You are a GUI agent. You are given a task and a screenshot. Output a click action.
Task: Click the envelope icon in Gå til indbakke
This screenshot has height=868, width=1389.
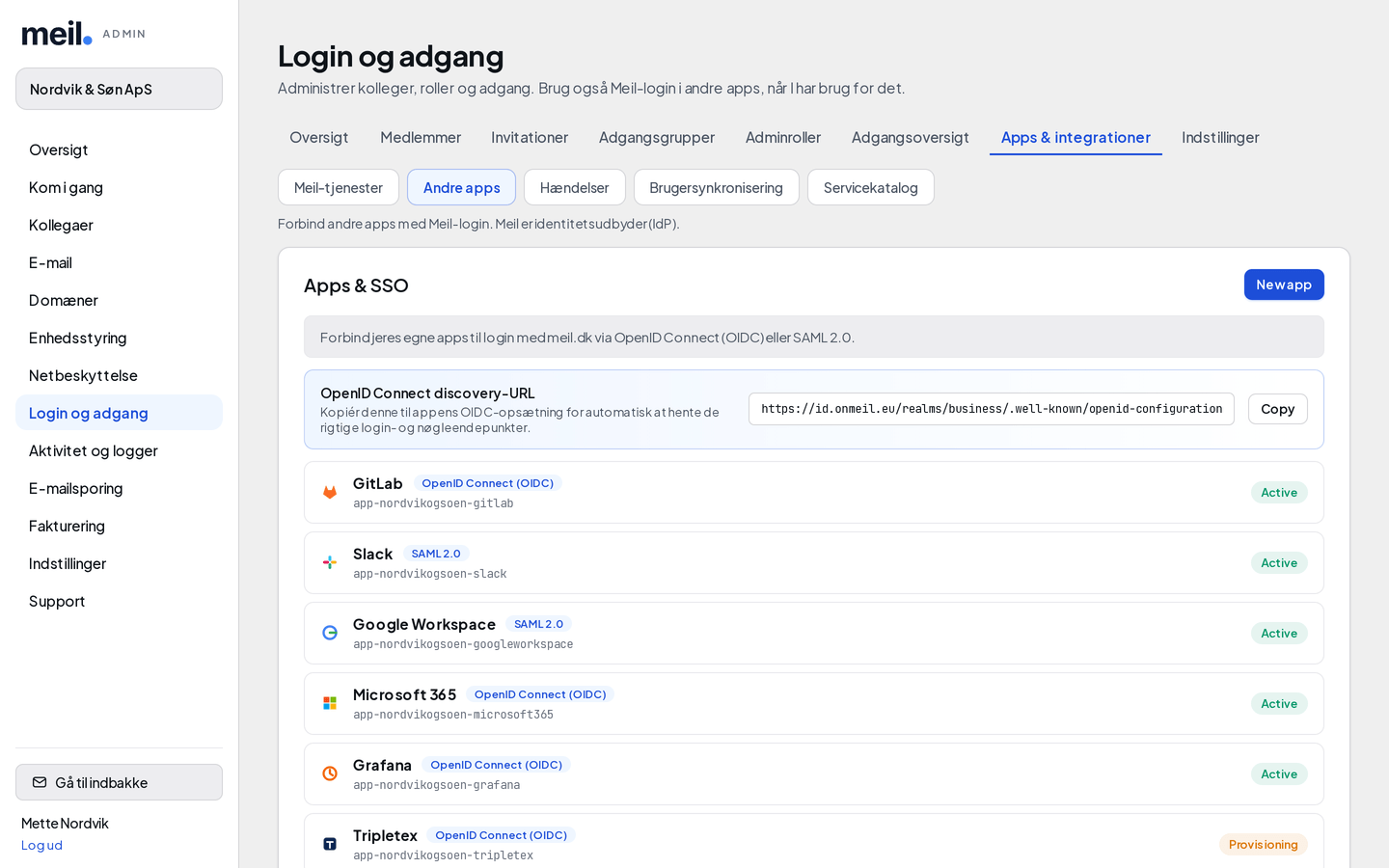40,783
